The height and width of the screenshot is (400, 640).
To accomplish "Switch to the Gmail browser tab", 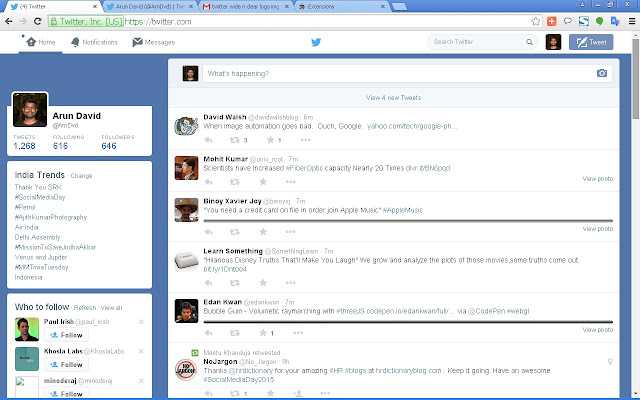I will pos(247,7).
